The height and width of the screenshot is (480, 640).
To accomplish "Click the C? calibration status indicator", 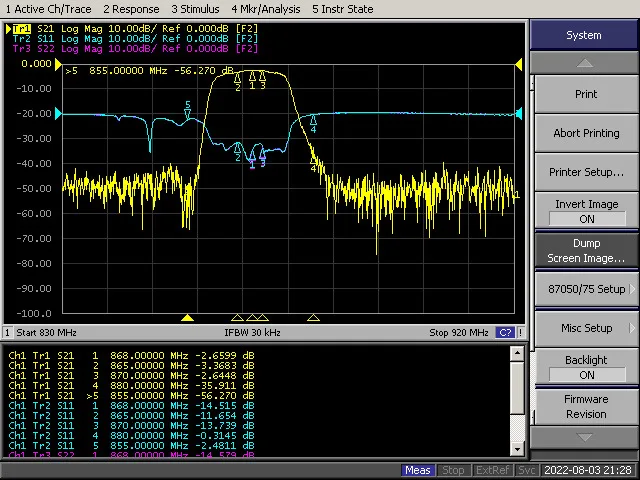I will click(505, 332).
